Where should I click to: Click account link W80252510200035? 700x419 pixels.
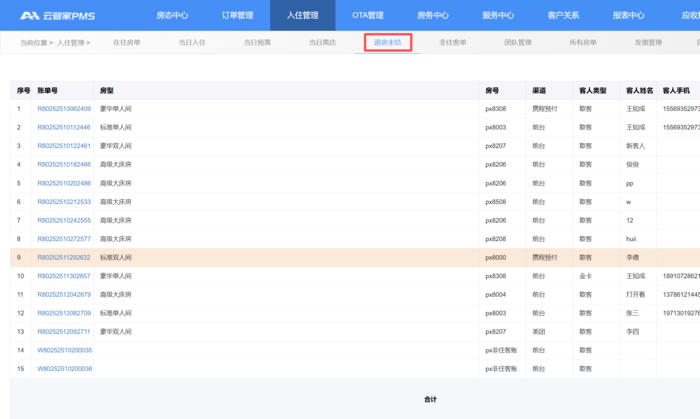64,350
